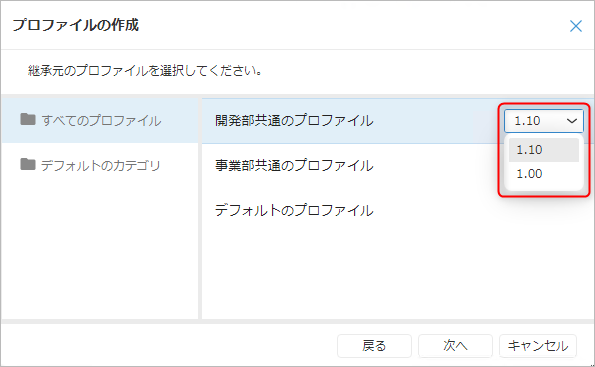Click empty area below デフォルトのプロファイル
The width and height of the screenshot is (595, 367).
[398, 276]
